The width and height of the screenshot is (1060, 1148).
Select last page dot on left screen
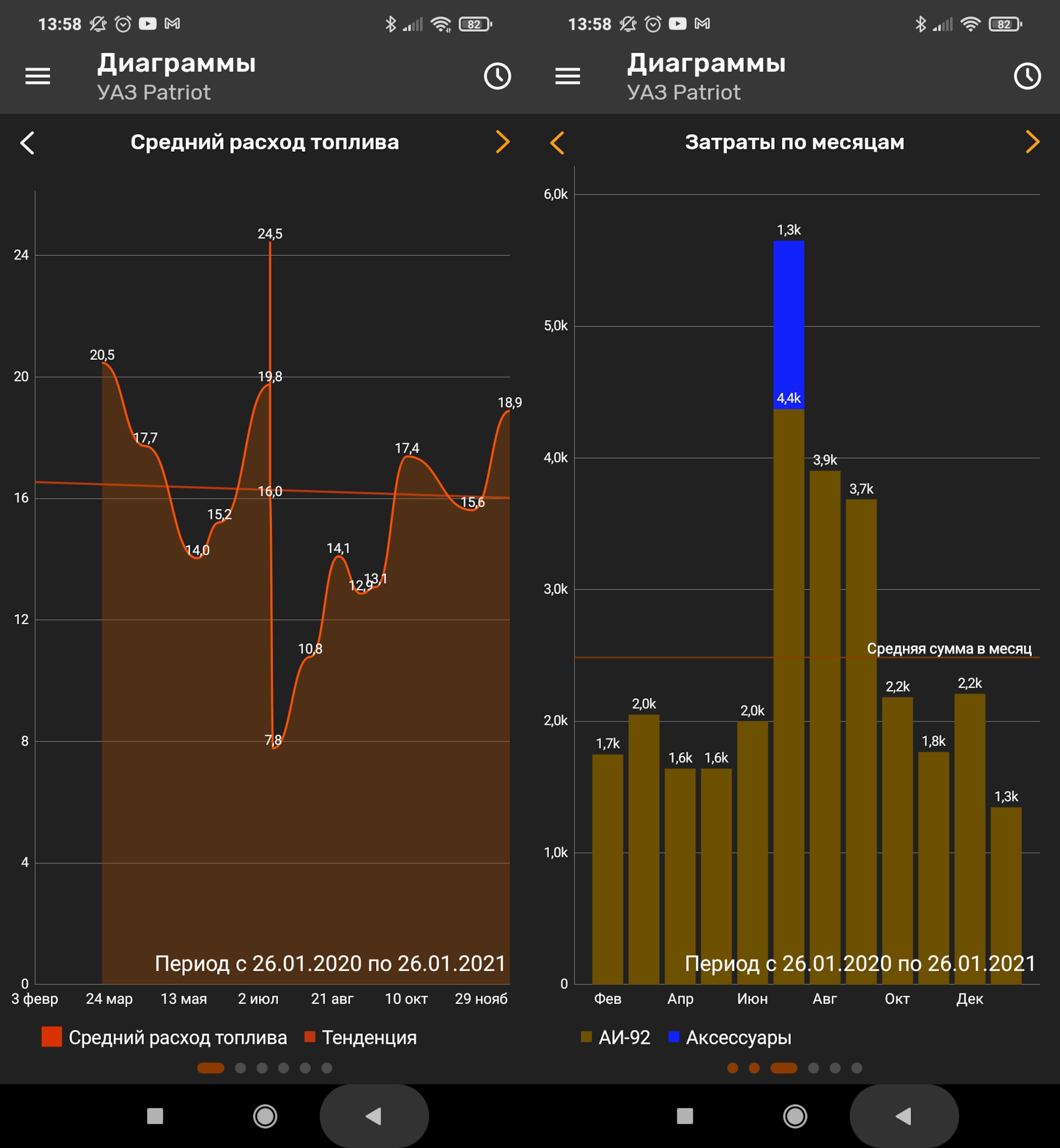click(326, 1068)
